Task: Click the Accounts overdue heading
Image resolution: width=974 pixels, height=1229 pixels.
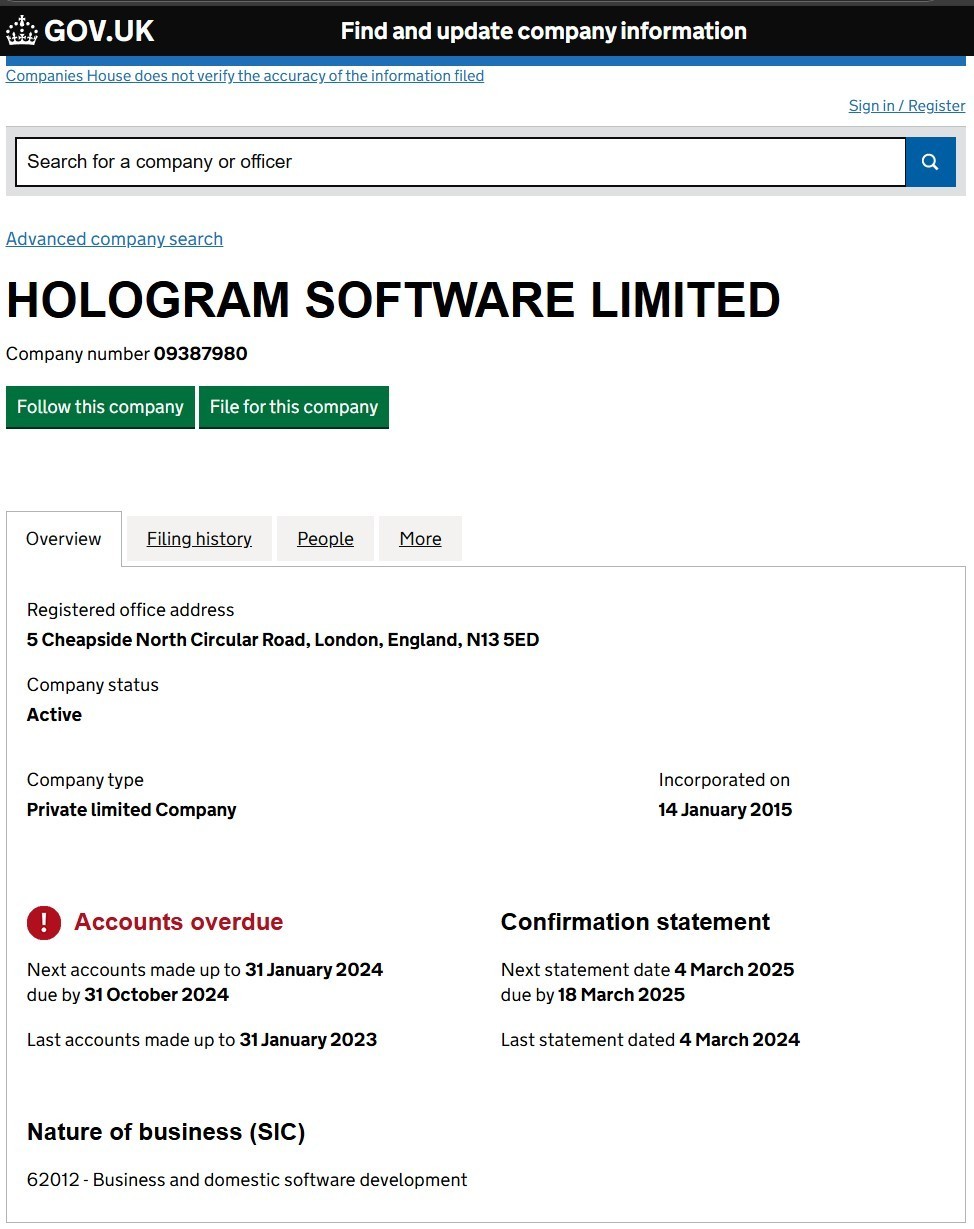Action: click(x=179, y=922)
